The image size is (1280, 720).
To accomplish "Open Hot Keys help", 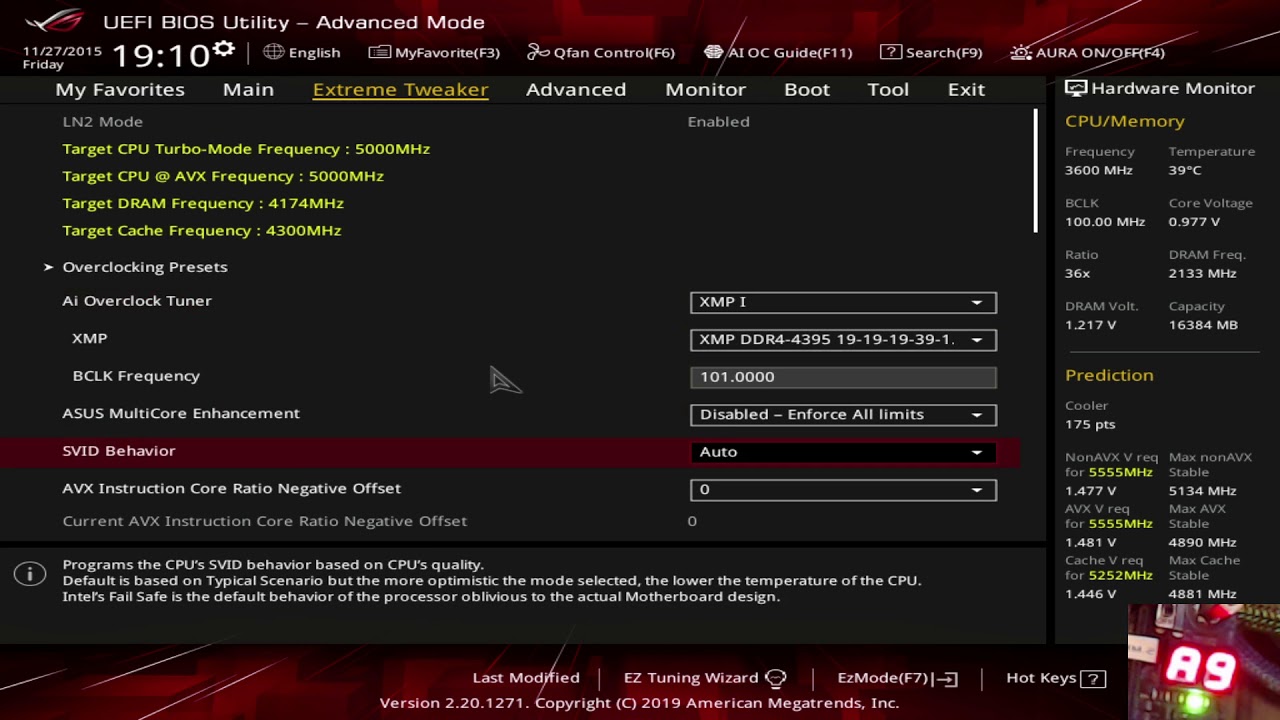I will [x=1055, y=678].
